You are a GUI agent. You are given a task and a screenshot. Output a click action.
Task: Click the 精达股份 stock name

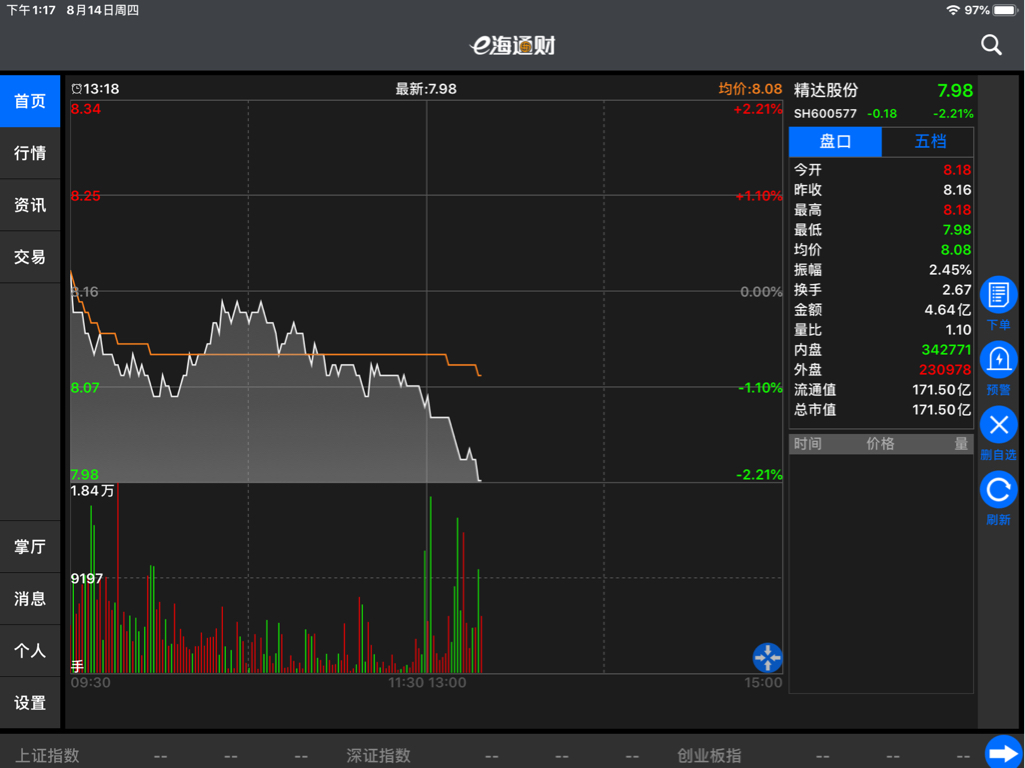click(x=826, y=90)
